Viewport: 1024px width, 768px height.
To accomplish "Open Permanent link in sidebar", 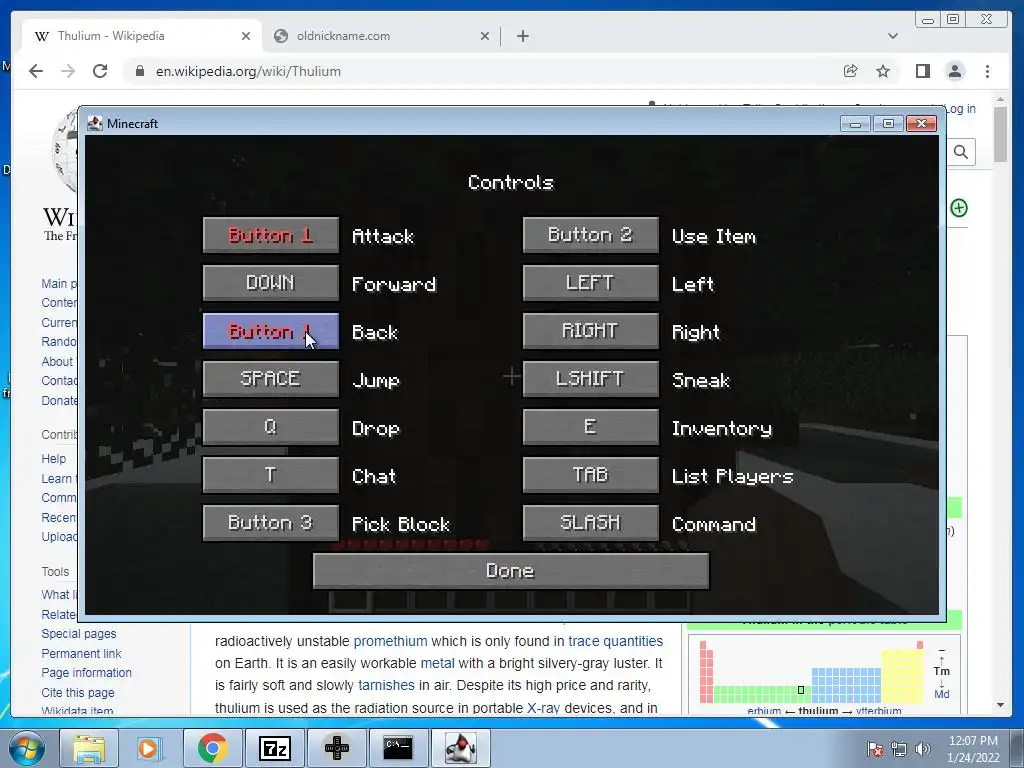I will click(x=81, y=653).
